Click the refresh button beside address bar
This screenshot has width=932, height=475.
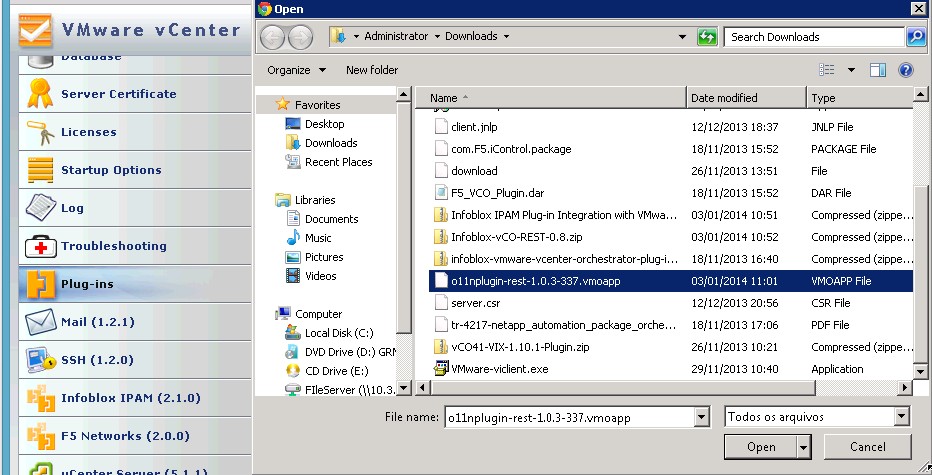pyautogui.click(x=707, y=37)
